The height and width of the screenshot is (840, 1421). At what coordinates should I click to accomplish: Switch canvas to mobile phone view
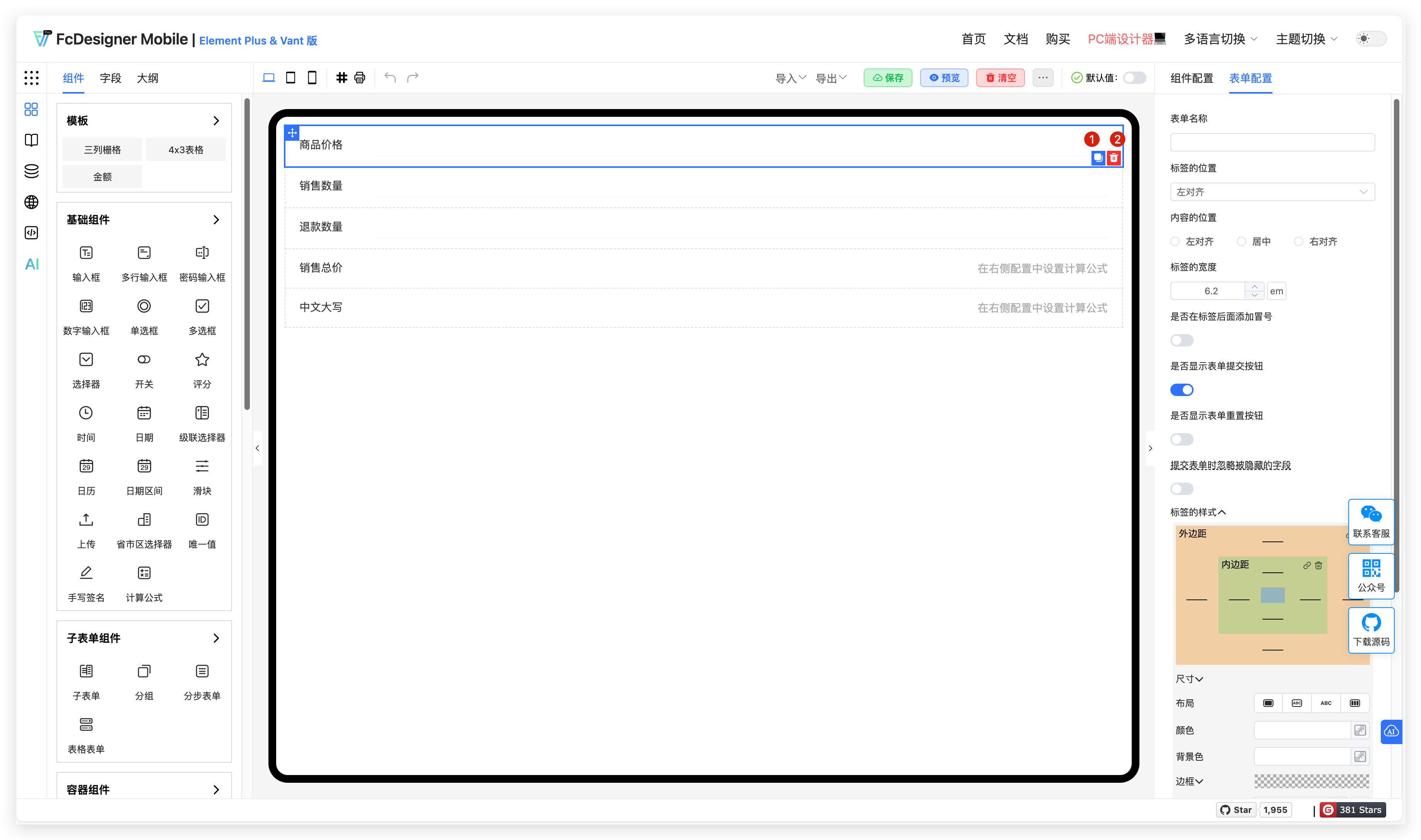click(x=312, y=78)
